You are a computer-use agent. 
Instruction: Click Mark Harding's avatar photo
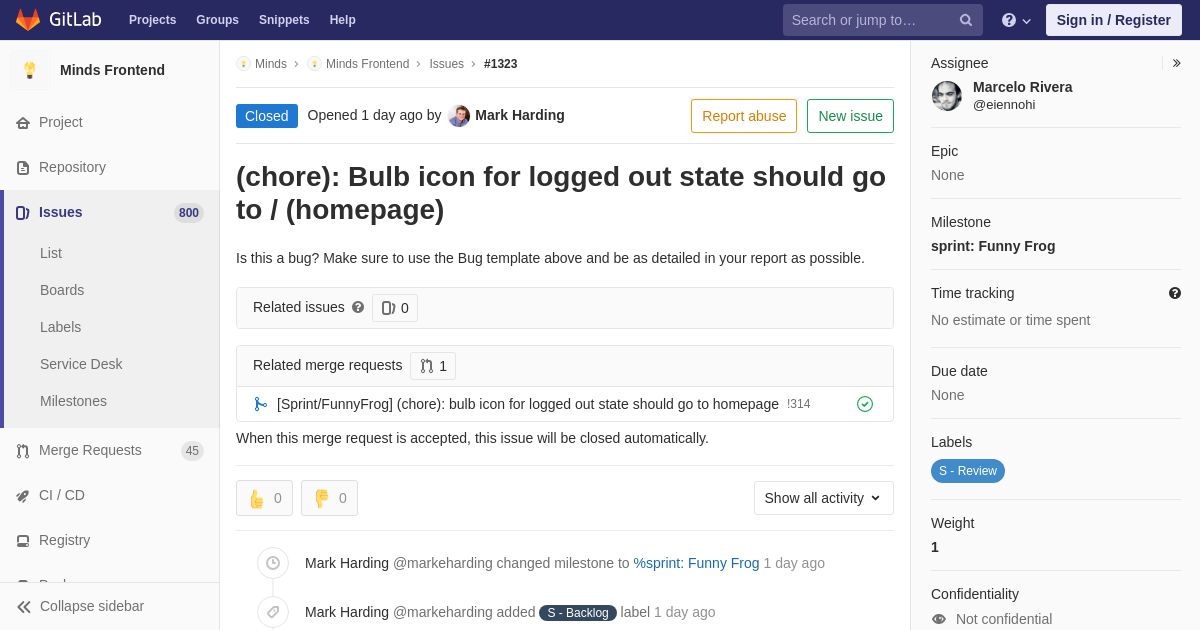[459, 116]
